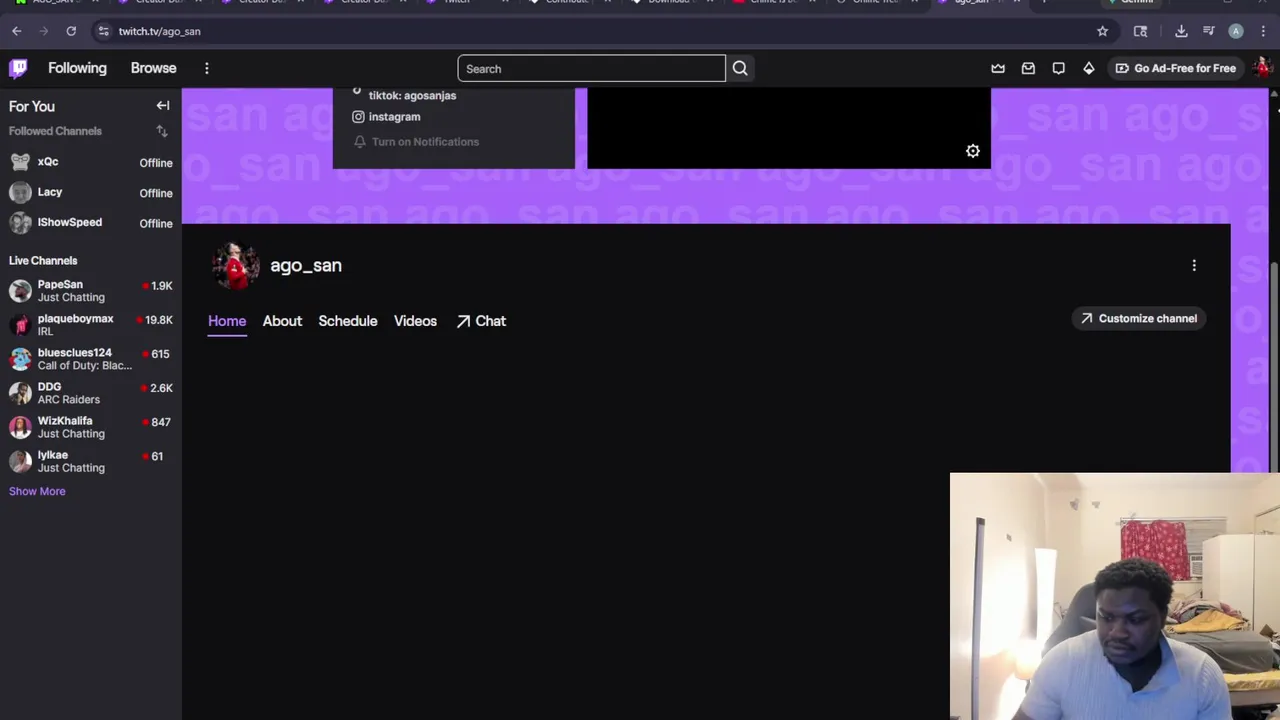Open bluesclues124 live channel
1280x720 pixels.
[x=91, y=359]
